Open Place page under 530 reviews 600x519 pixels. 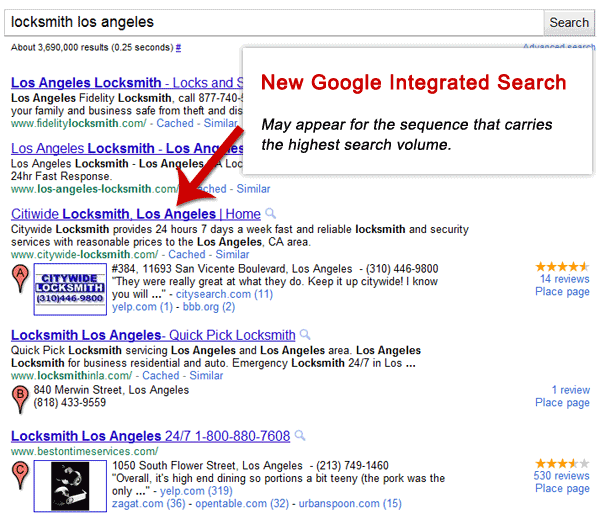point(562,488)
